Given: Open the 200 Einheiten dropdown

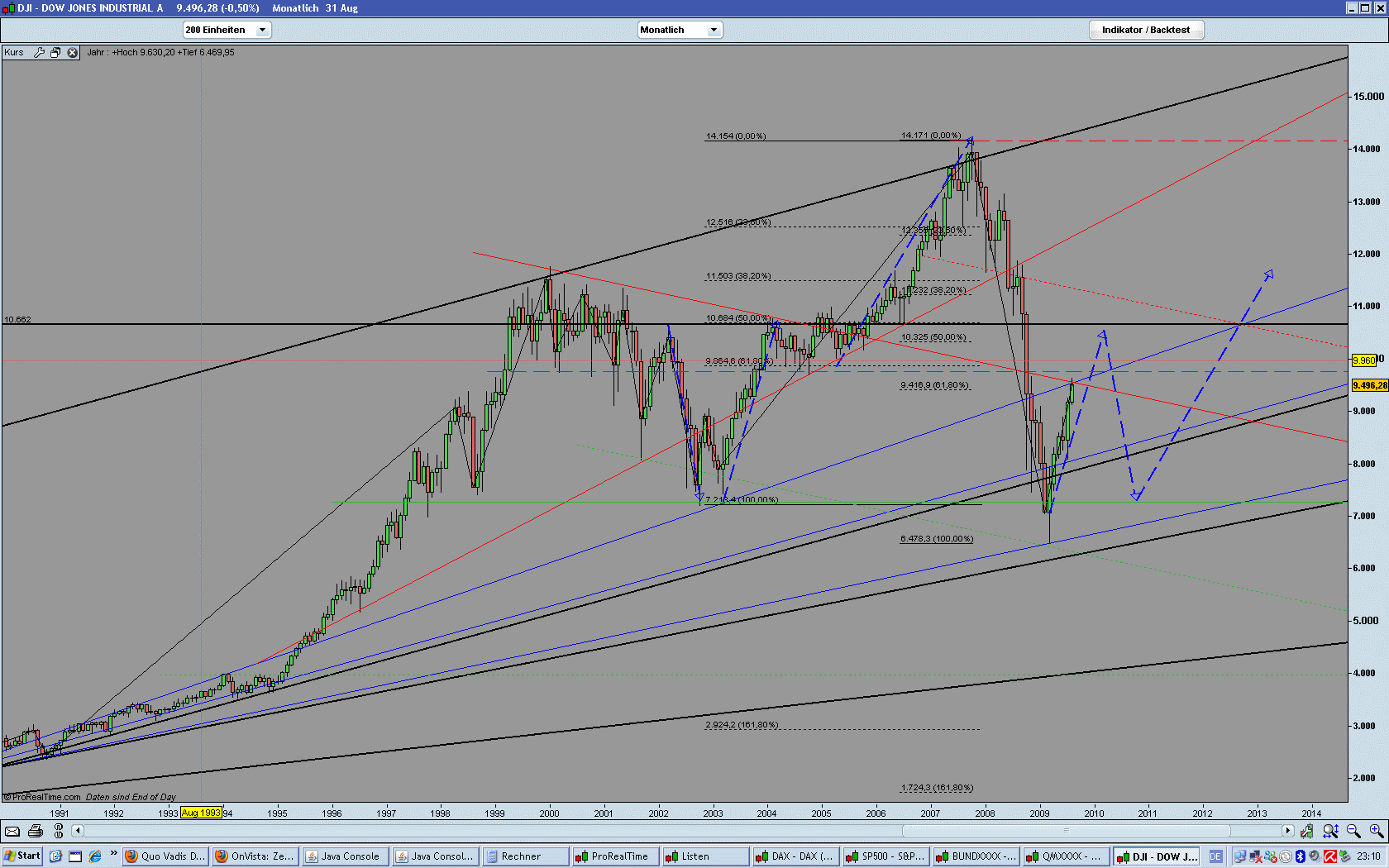Looking at the screenshot, I should [x=262, y=29].
